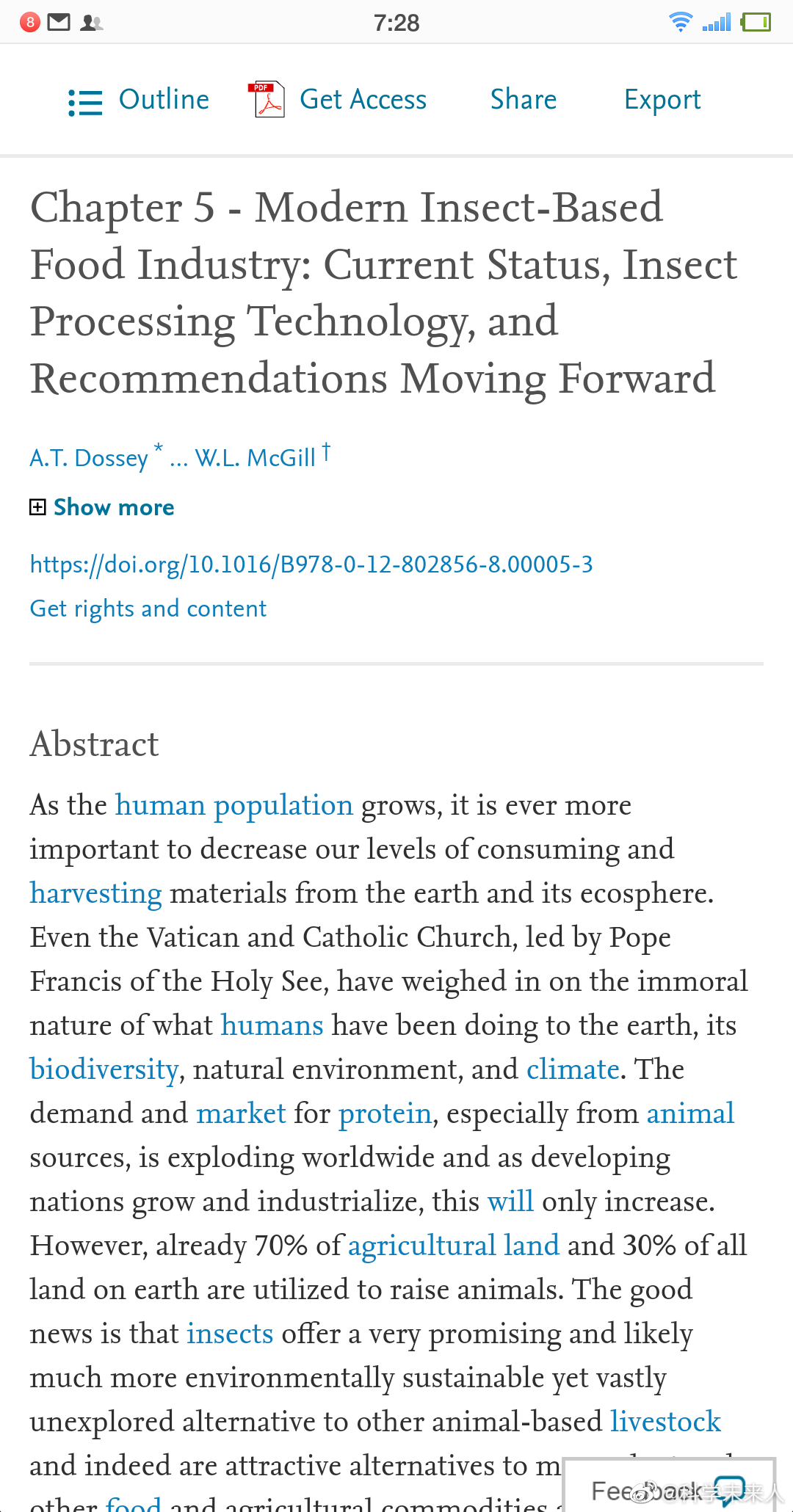Tap the contacts status bar icon
The width and height of the screenshot is (793, 1512).
pos(91,23)
